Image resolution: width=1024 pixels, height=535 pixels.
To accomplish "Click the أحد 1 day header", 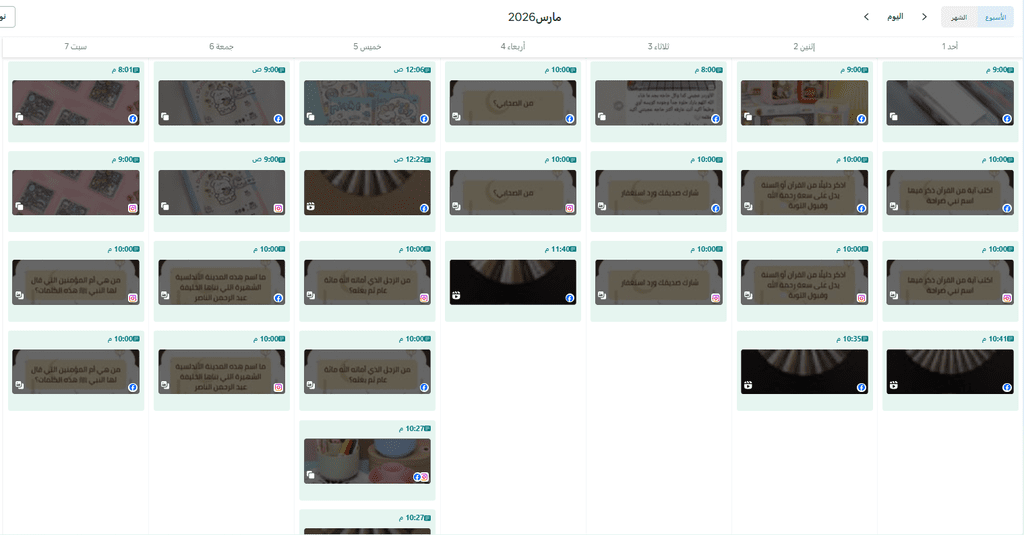I will click(x=950, y=46).
